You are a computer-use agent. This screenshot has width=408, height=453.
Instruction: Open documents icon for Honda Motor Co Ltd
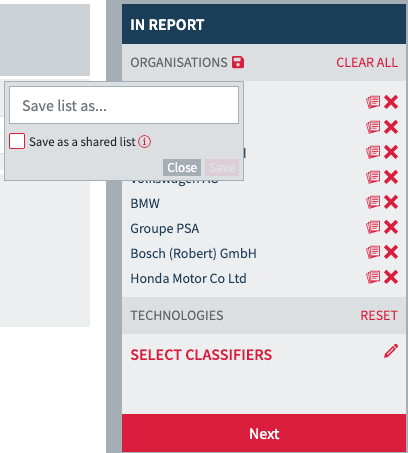click(373, 277)
